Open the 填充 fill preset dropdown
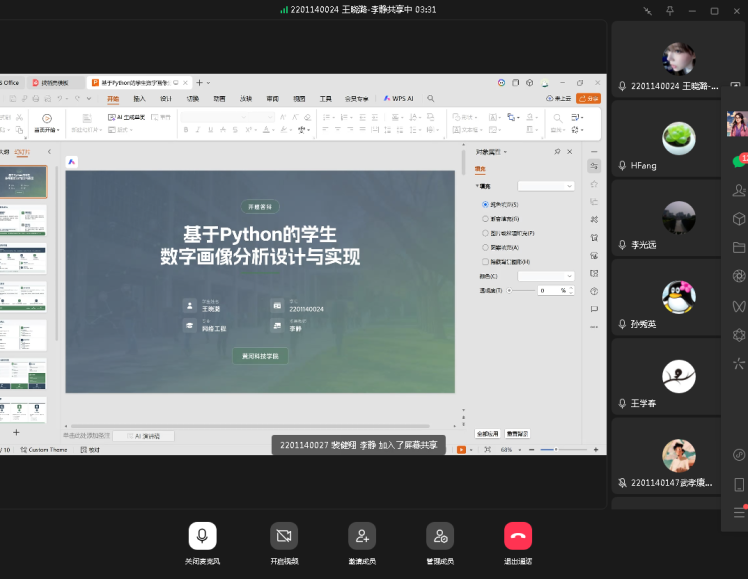 [x=545, y=186]
